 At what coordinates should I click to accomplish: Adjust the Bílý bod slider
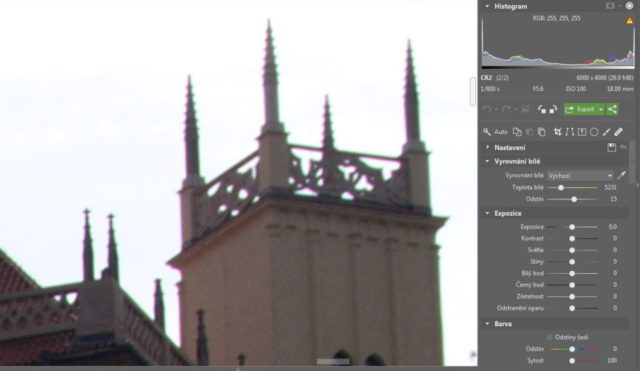tap(572, 273)
